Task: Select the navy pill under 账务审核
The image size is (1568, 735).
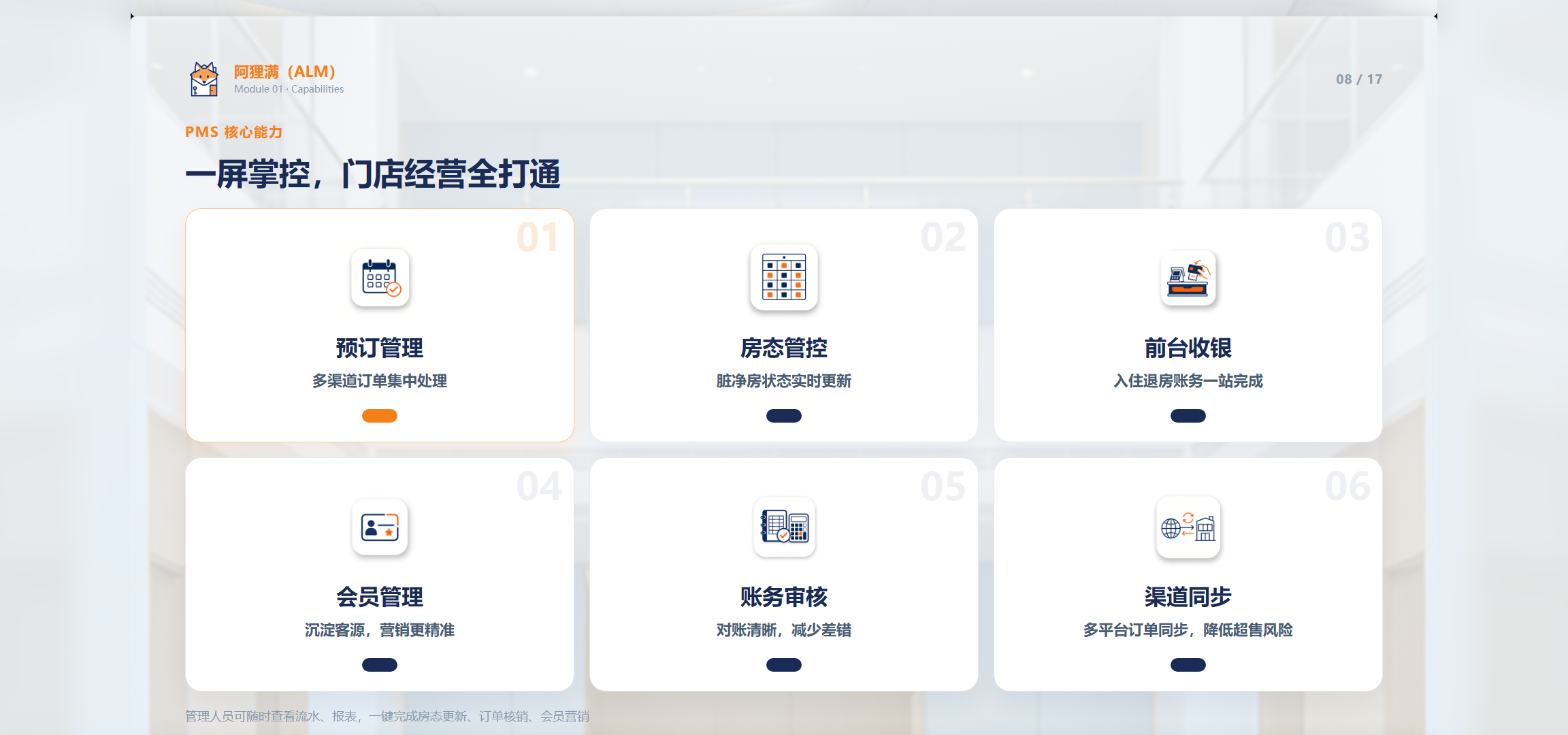Action: coord(784,665)
